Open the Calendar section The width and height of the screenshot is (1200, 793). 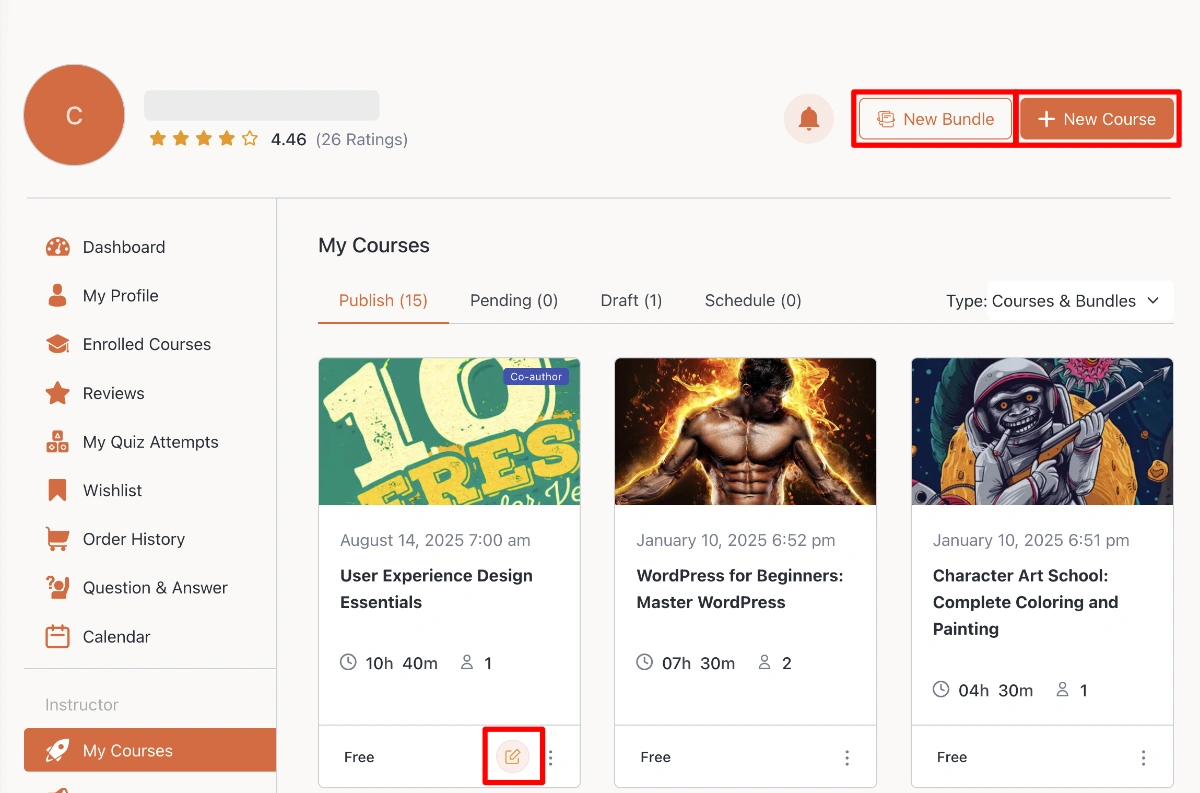tap(116, 636)
